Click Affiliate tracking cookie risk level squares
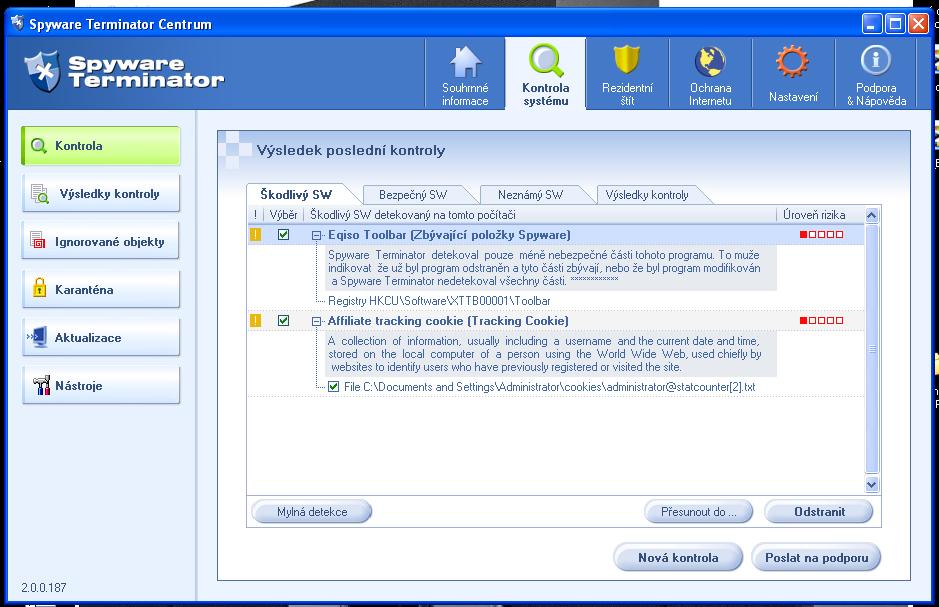The image size is (939, 607). tap(821, 320)
